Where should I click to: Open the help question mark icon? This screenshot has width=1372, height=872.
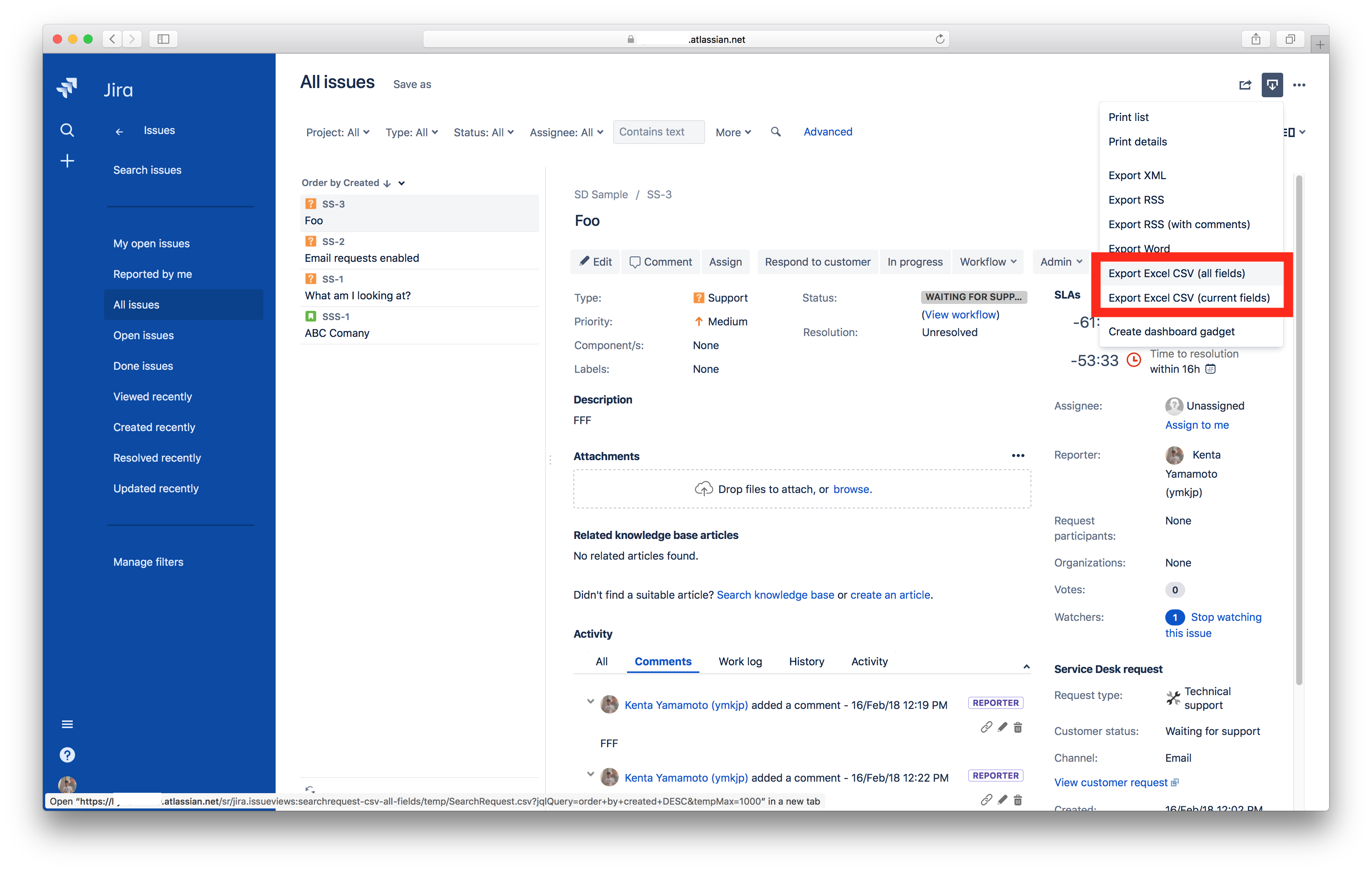(67, 754)
